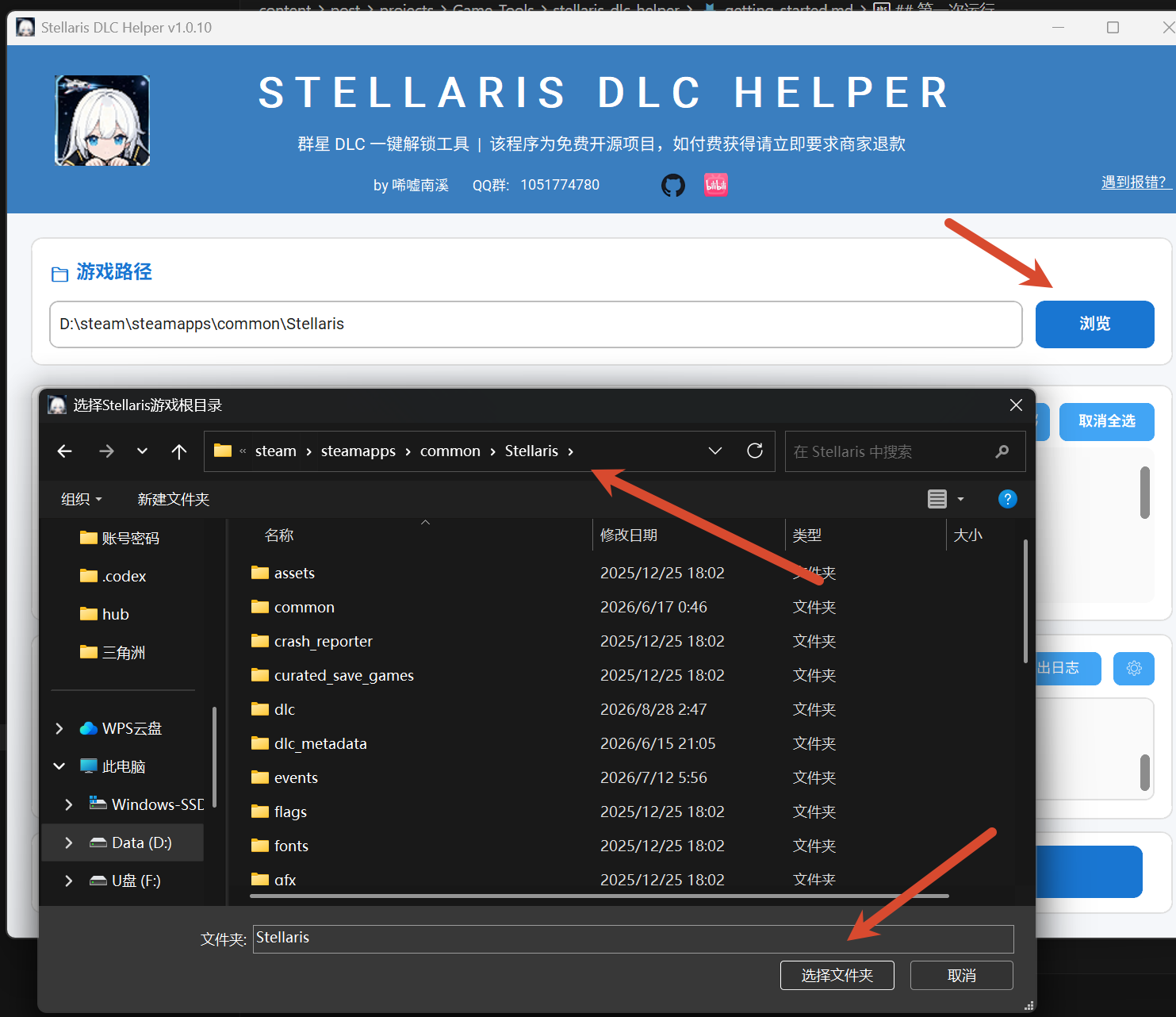Open the GitHub icon link
The height and width of the screenshot is (1017, 1176).
pyautogui.click(x=673, y=185)
